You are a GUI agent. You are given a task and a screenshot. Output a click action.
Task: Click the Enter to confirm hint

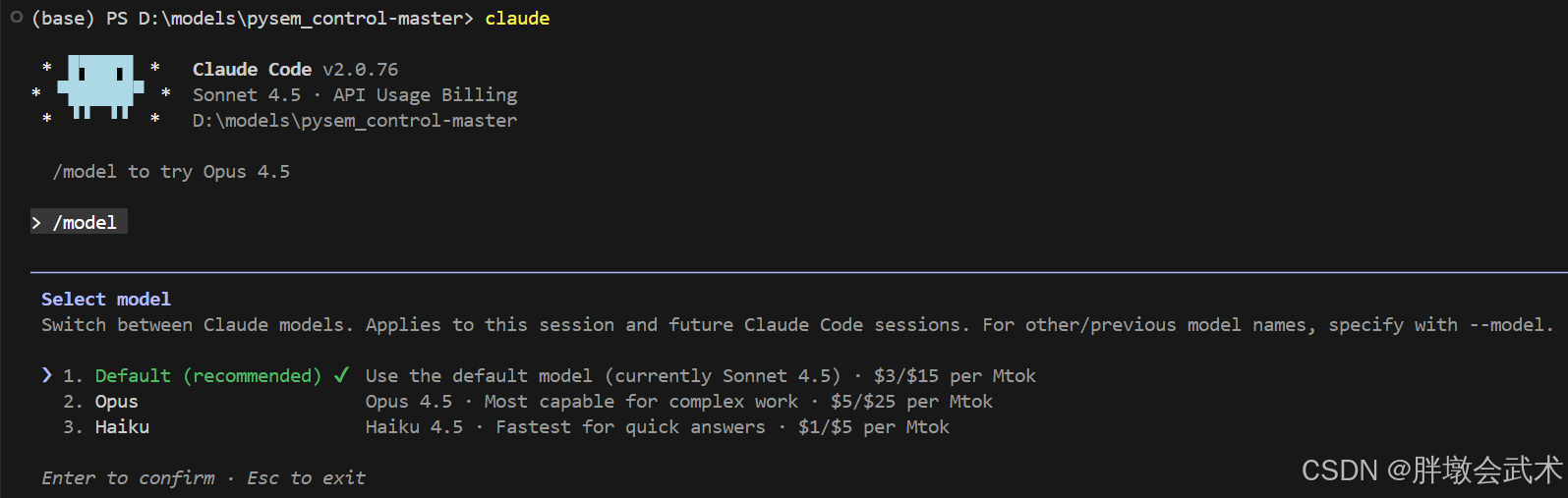pos(128,478)
